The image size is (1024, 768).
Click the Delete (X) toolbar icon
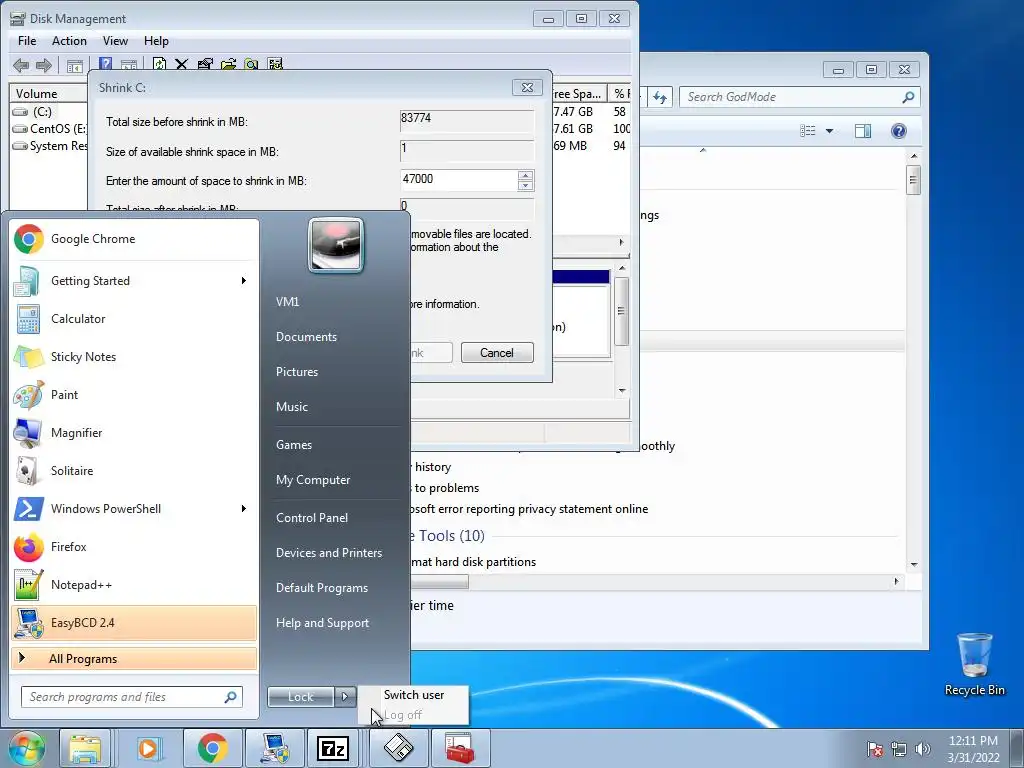pyautogui.click(x=182, y=63)
